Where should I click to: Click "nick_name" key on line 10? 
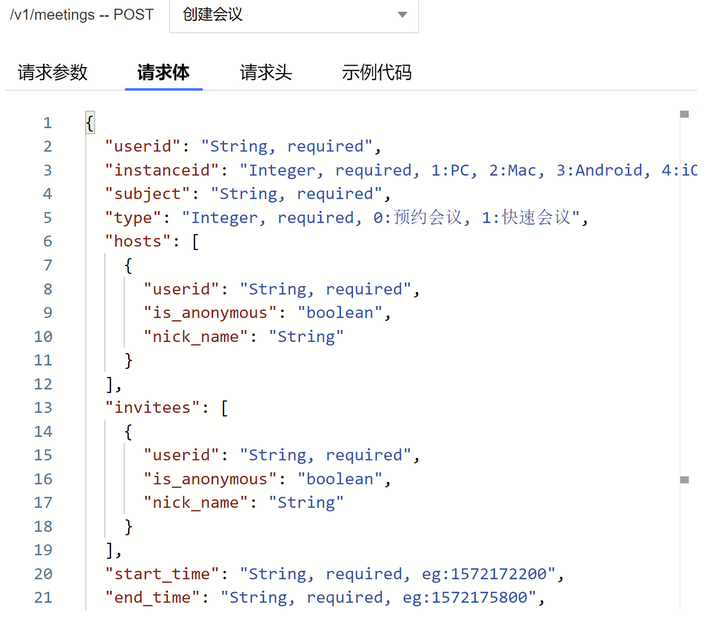[196, 337]
